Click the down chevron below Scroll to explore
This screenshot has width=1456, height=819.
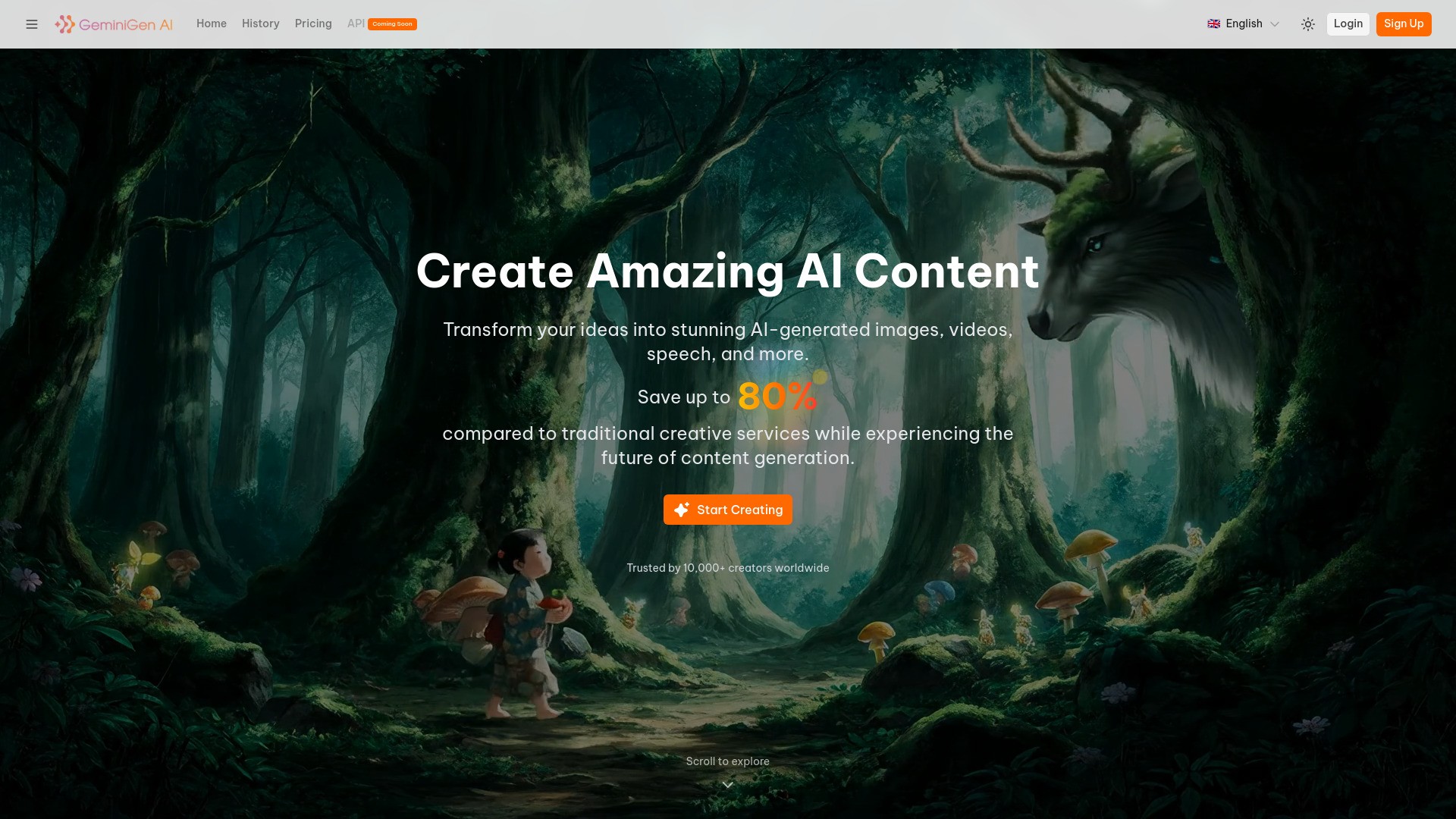click(x=727, y=785)
